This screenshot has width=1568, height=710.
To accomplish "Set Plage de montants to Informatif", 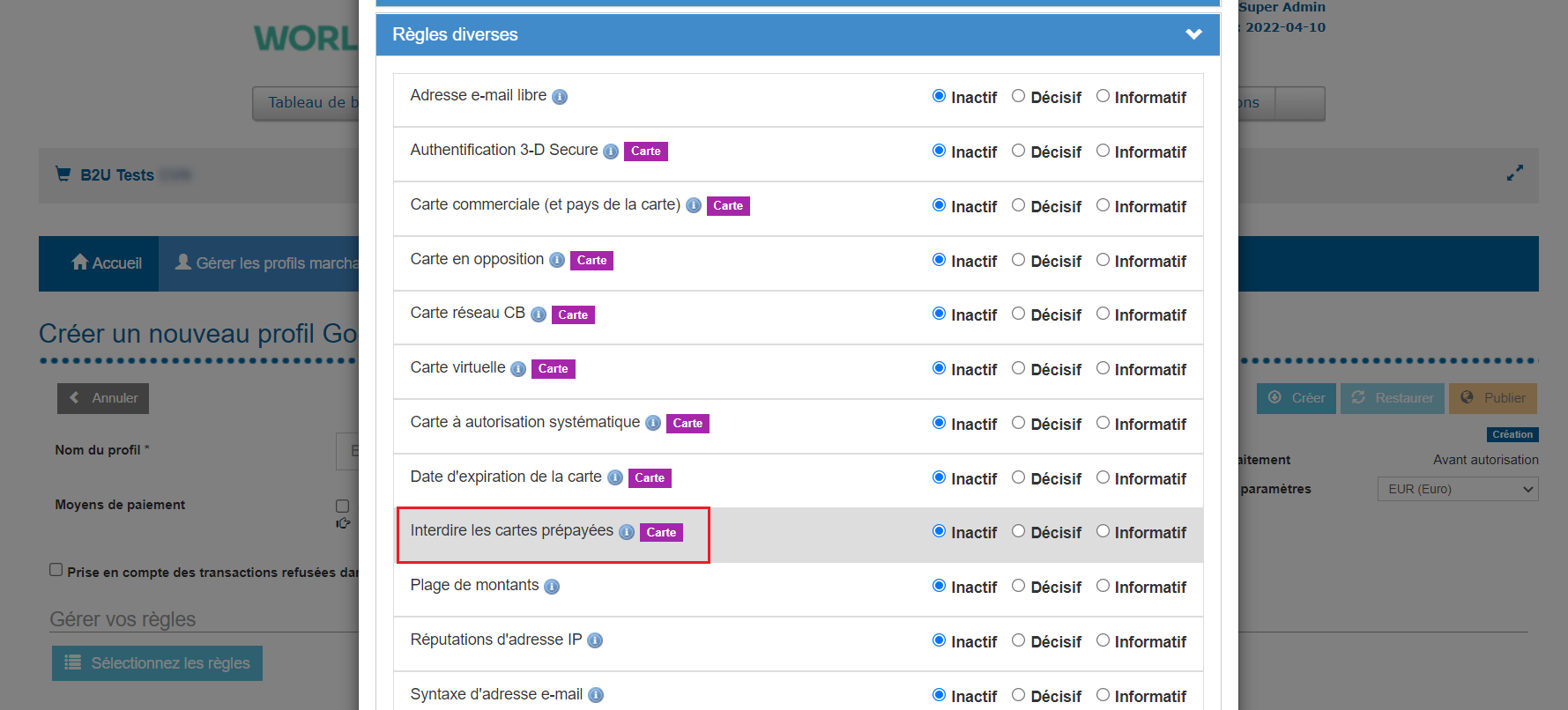I will [1103, 586].
